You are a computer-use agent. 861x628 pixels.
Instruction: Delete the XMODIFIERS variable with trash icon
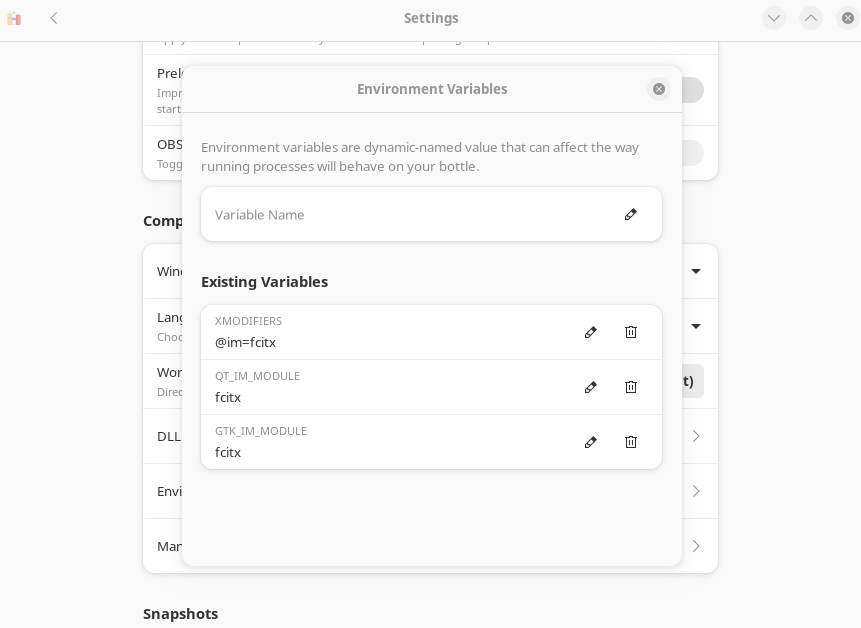click(631, 332)
